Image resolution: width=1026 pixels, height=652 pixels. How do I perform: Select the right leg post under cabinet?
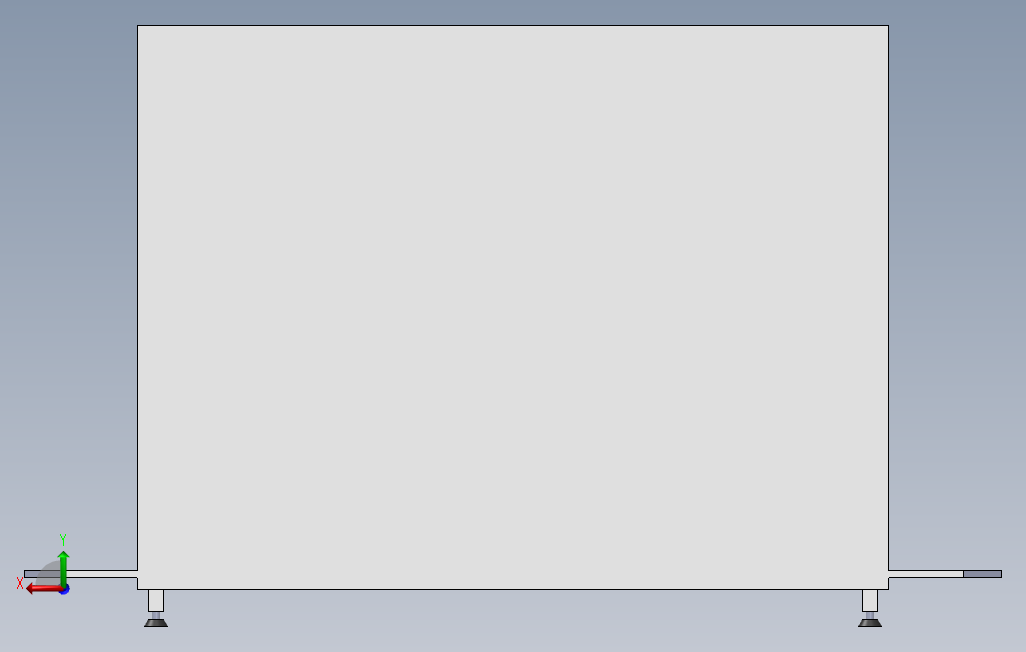[x=870, y=600]
